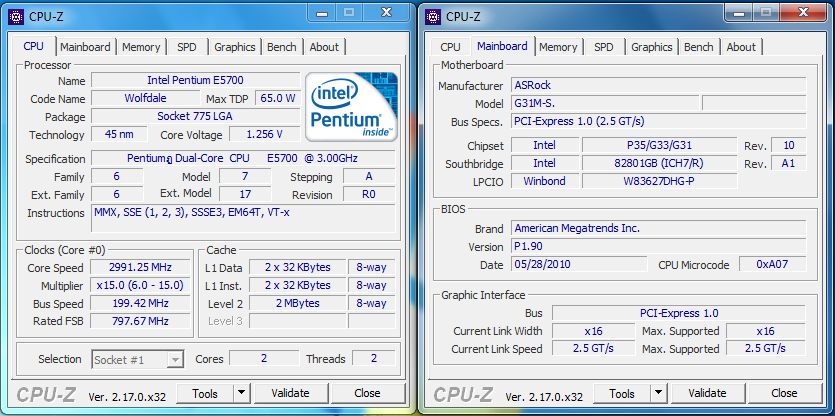Viewport: 835px width, 416px height.
Task: Click the 65.0 W Max TDP value
Action: point(277,98)
